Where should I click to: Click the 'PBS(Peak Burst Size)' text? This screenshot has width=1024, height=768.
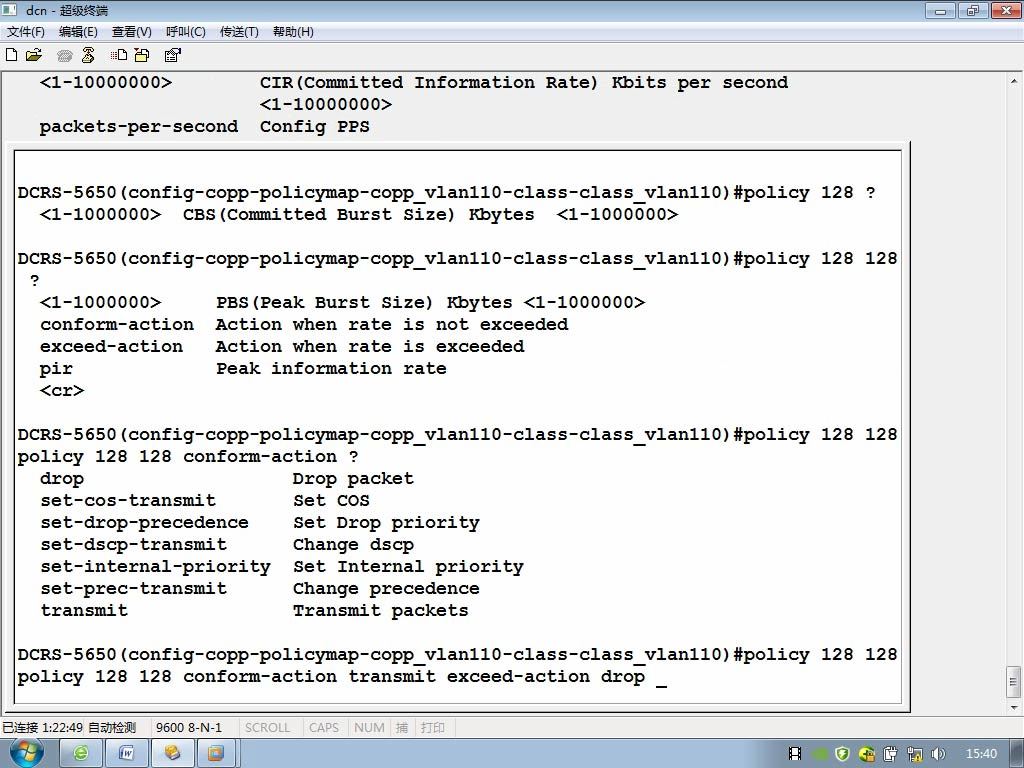tap(324, 302)
